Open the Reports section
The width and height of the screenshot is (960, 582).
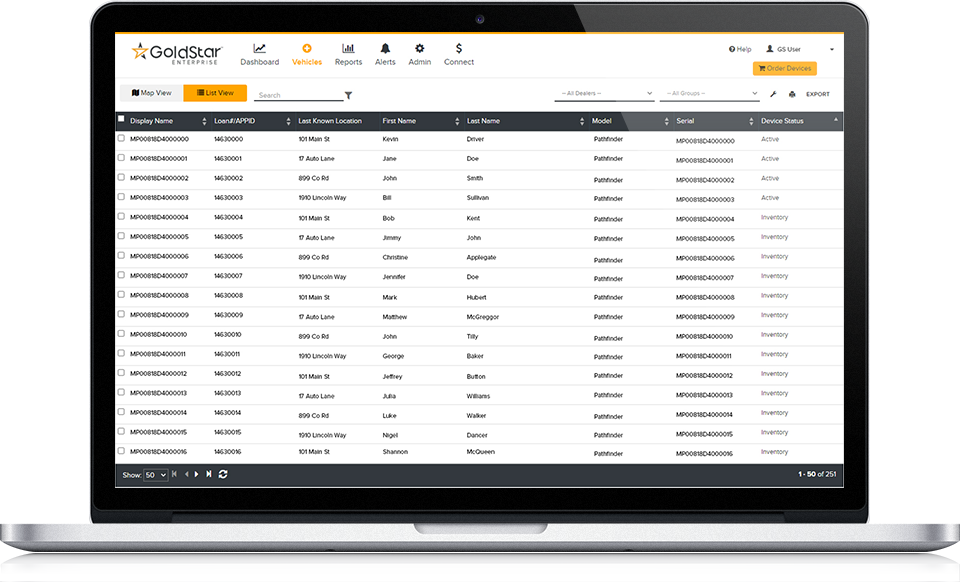coord(348,54)
